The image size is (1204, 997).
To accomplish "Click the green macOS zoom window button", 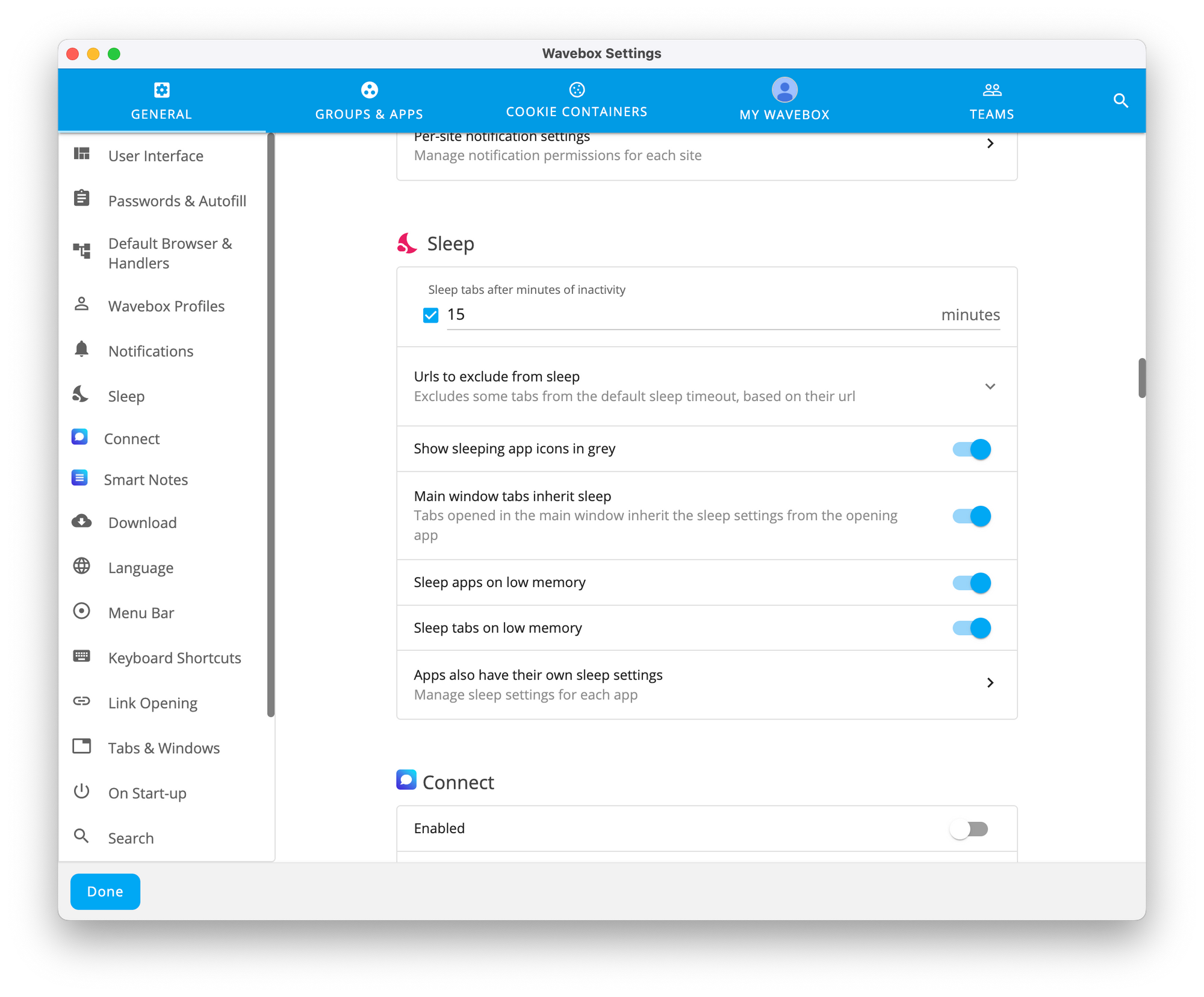I will 114,54.
